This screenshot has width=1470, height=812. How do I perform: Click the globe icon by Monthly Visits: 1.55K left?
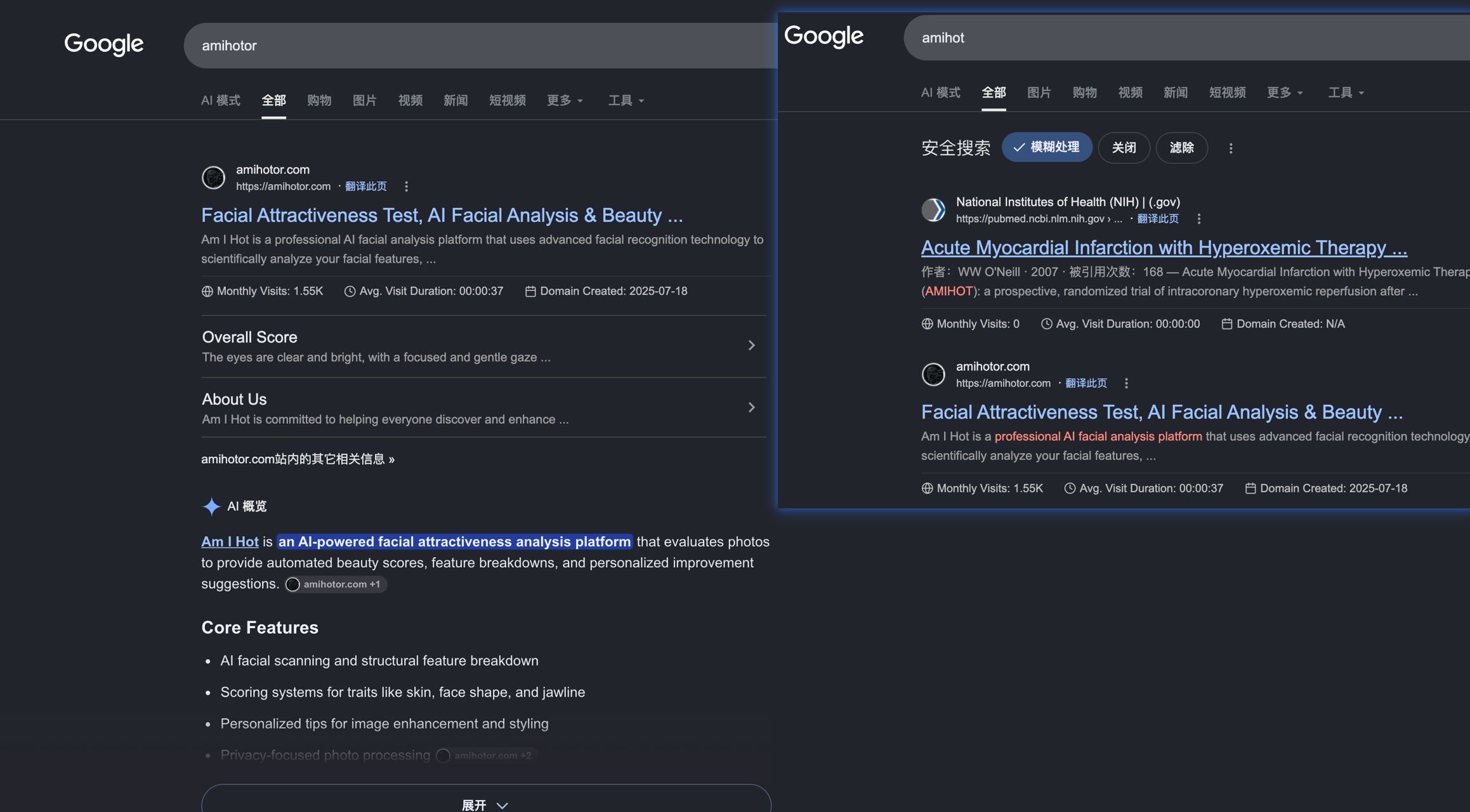(207, 291)
